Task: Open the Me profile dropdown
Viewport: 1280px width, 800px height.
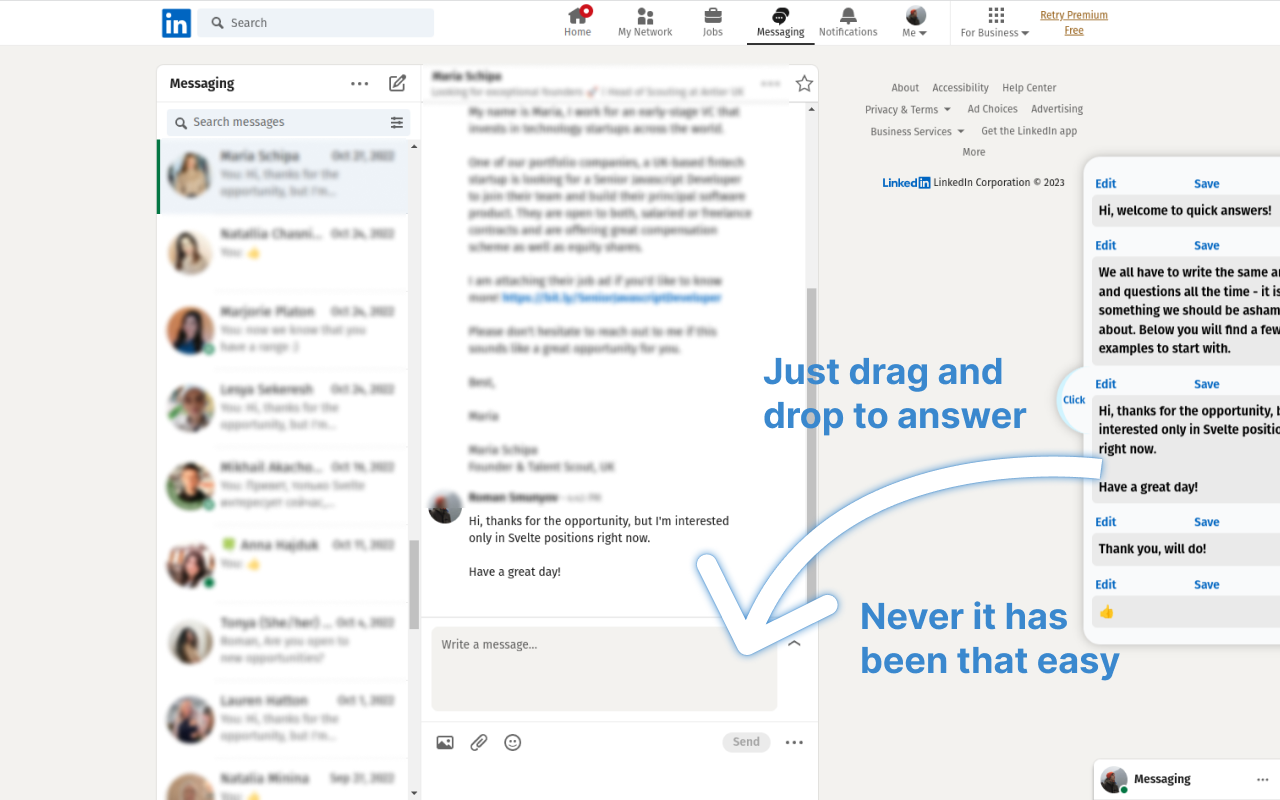Action: pos(914,22)
